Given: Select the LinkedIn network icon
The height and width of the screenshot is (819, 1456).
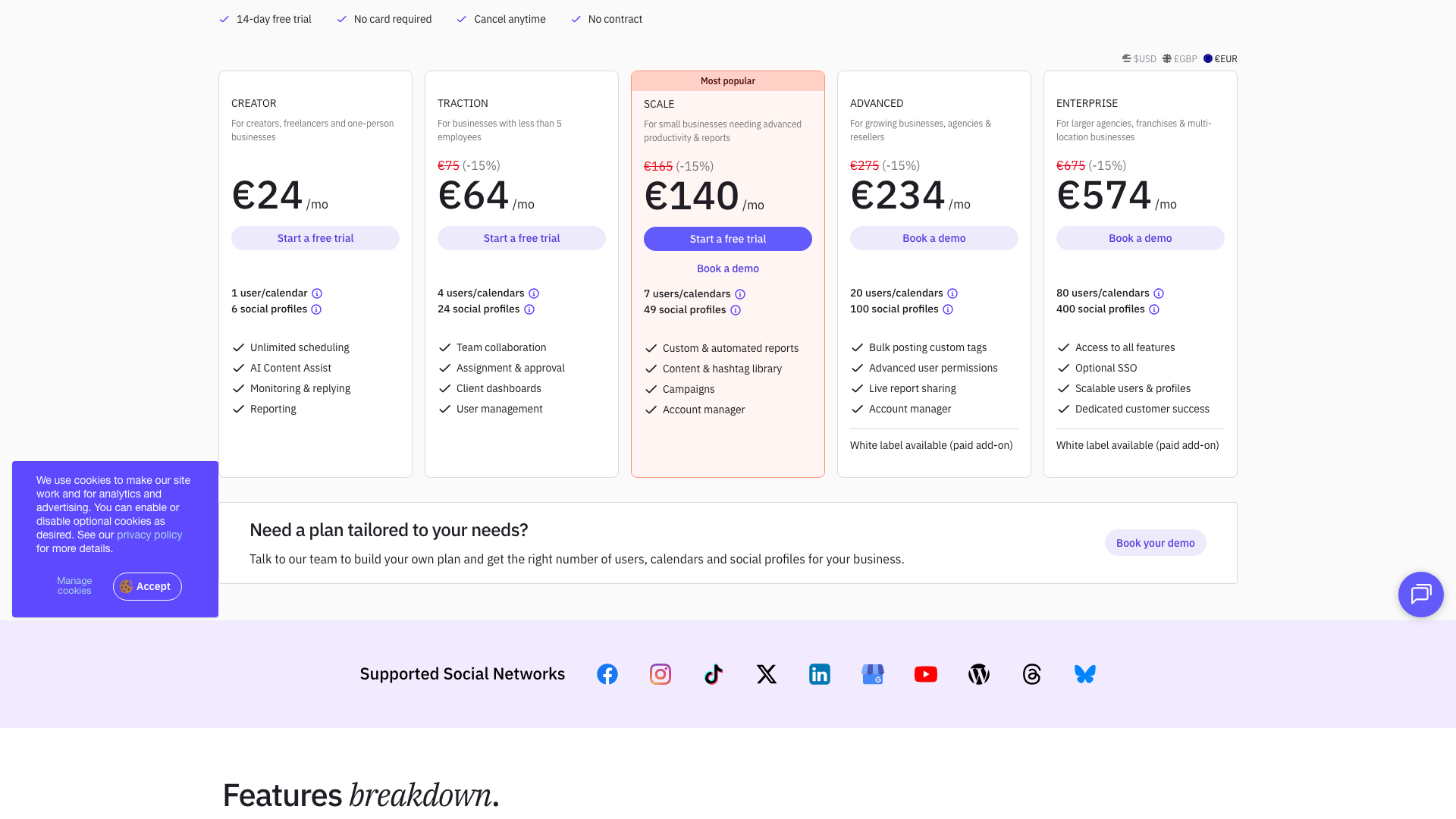Looking at the screenshot, I should pos(819,674).
